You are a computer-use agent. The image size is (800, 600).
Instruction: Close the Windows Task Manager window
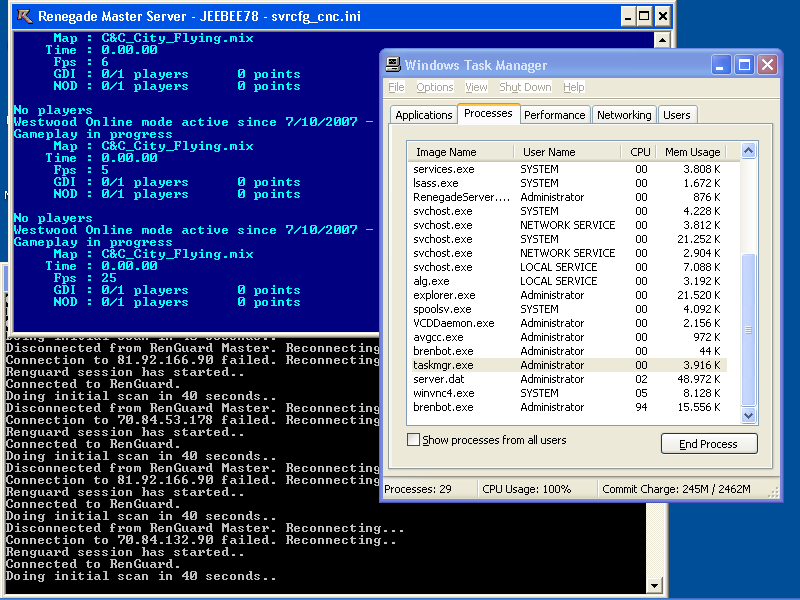[x=767, y=65]
